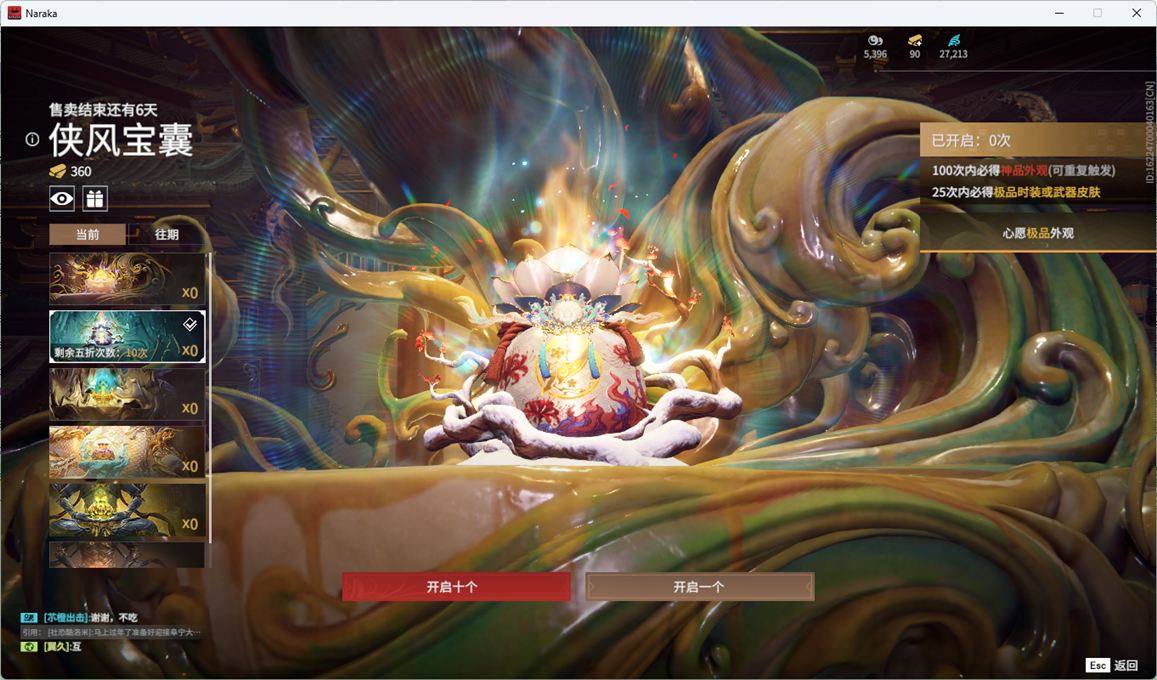The width and height of the screenshot is (1157, 680).
Task: Select the first golden treasure thumbnail
Action: pyautogui.click(x=127, y=278)
